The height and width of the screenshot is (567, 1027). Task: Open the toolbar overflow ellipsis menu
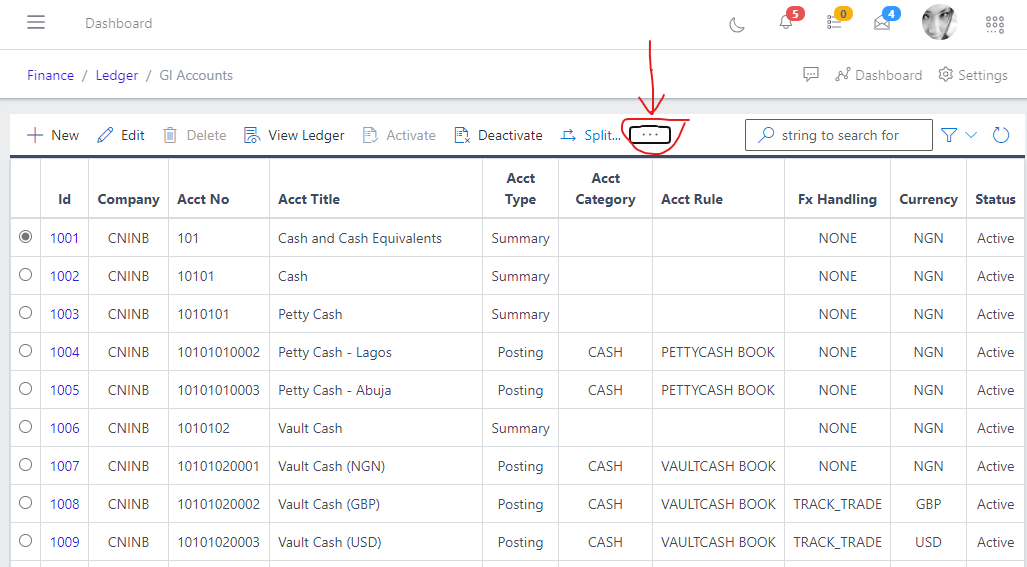pos(650,135)
